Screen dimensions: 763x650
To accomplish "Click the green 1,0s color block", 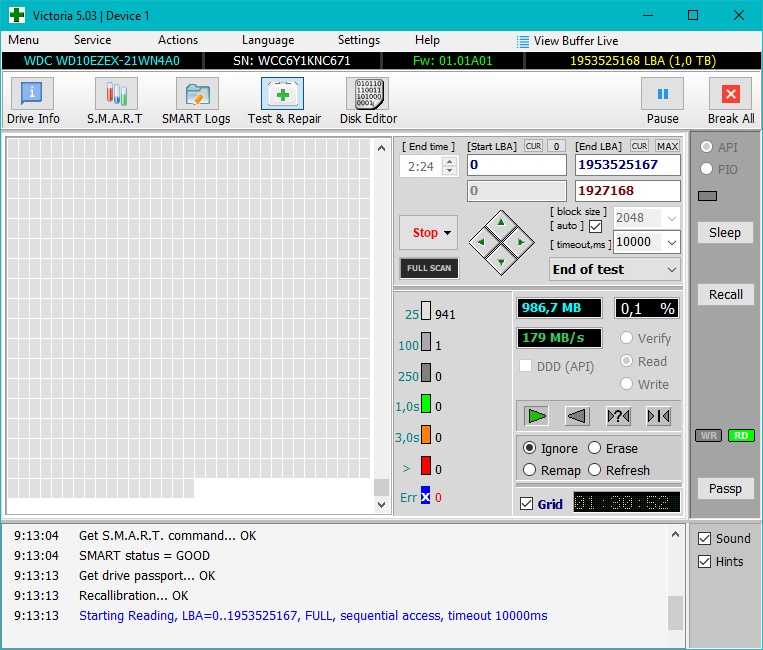I will [x=426, y=403].
